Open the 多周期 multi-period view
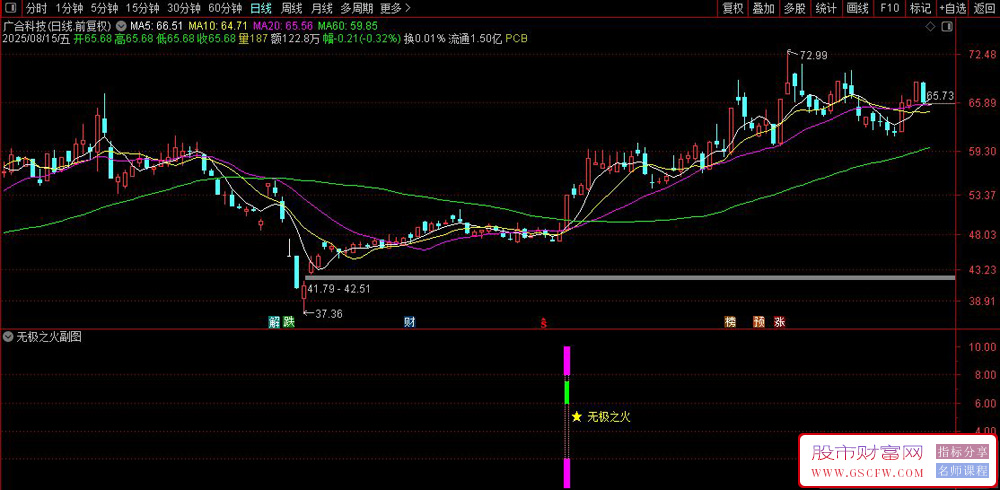The image size is (1000, 490). [x=357, y=8]
